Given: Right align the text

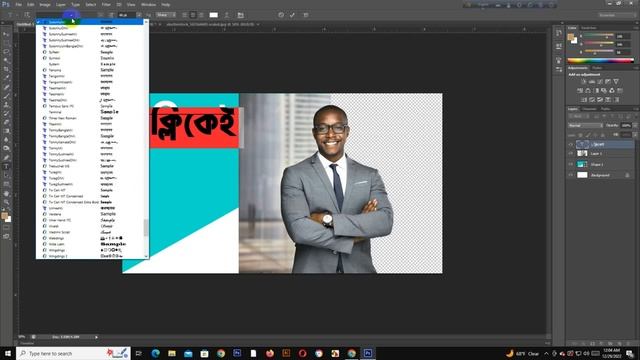Looking at the screenshot, I should pyautogui.click(x=201, y=15).
